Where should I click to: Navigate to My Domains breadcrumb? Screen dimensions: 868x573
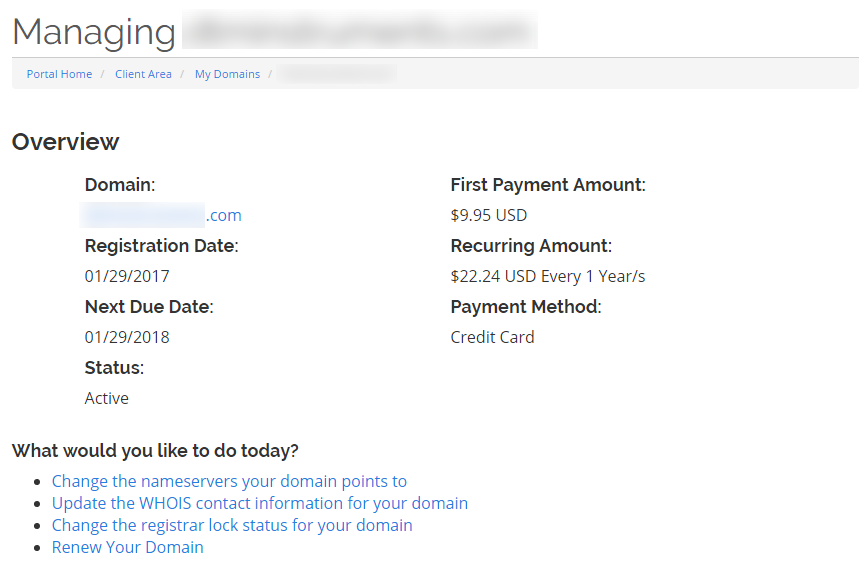coord(227,74)
